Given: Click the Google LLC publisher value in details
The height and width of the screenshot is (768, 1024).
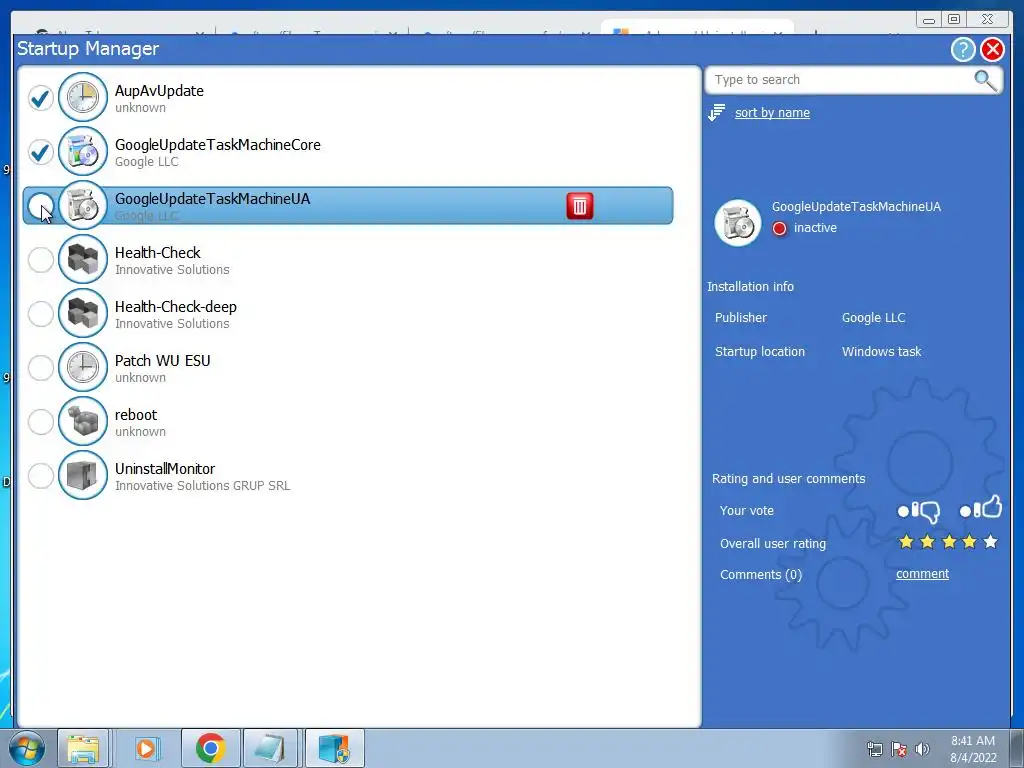Looking at the screenshot, I should click(873, 318).
